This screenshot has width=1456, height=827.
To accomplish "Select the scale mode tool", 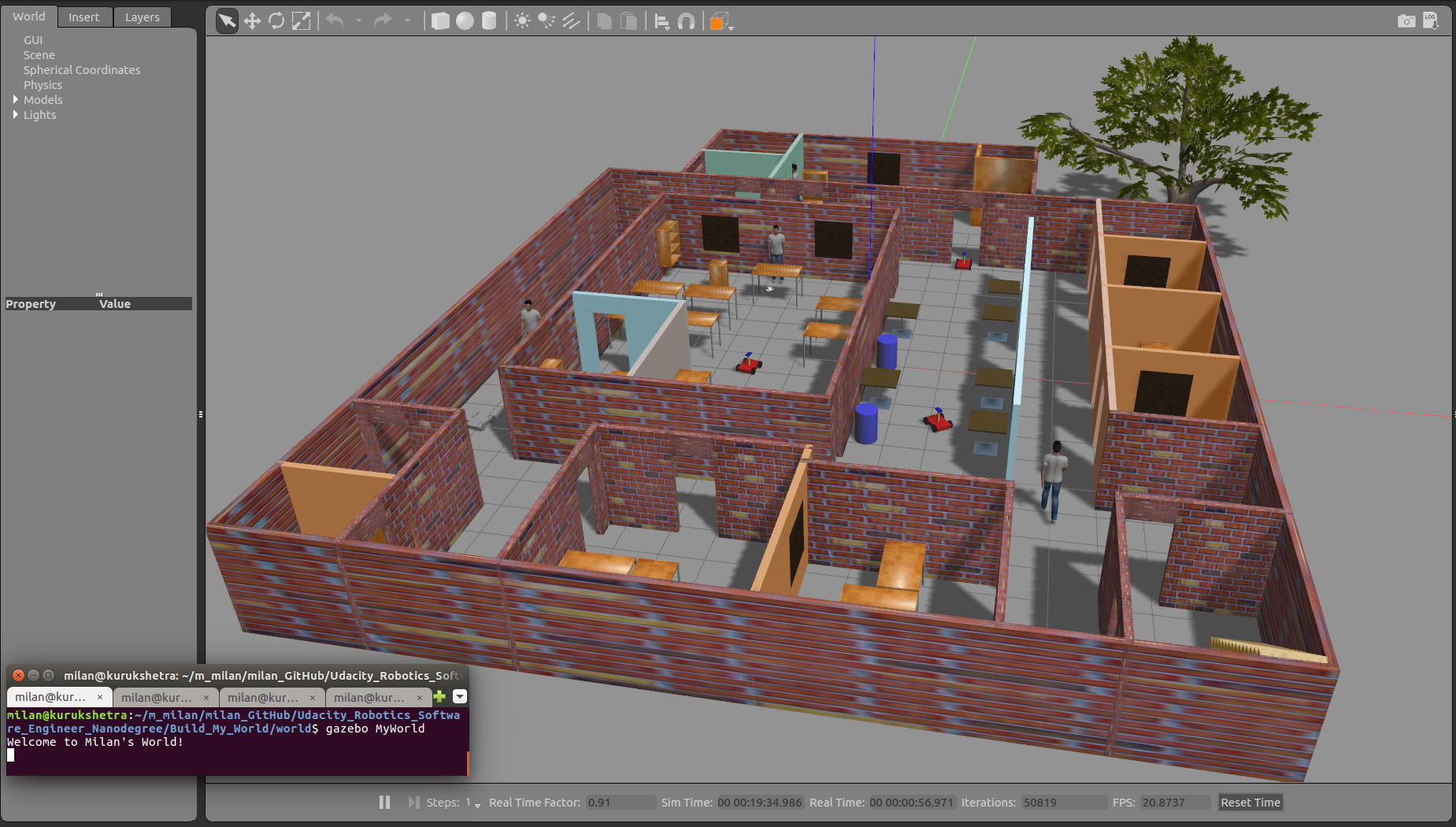I will pos(301,21).
